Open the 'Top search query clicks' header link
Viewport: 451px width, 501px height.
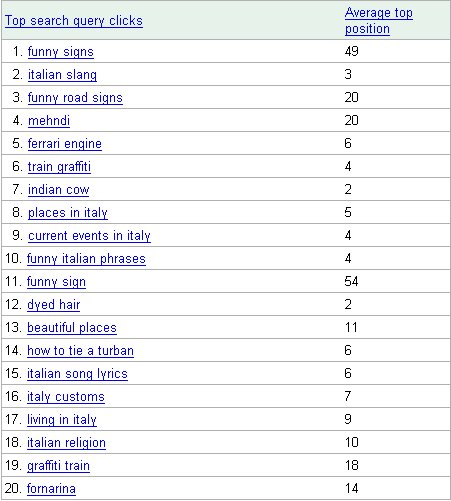point(74,21)
